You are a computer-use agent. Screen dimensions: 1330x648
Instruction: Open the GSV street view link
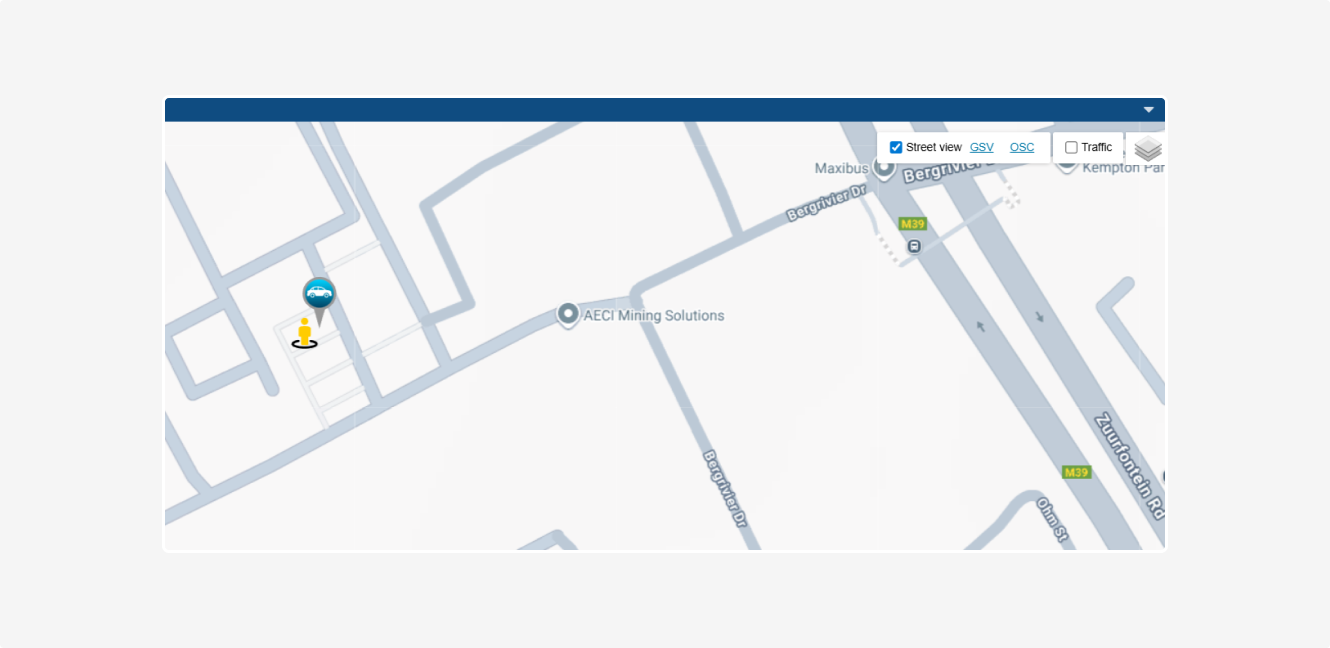click(982, 147)
